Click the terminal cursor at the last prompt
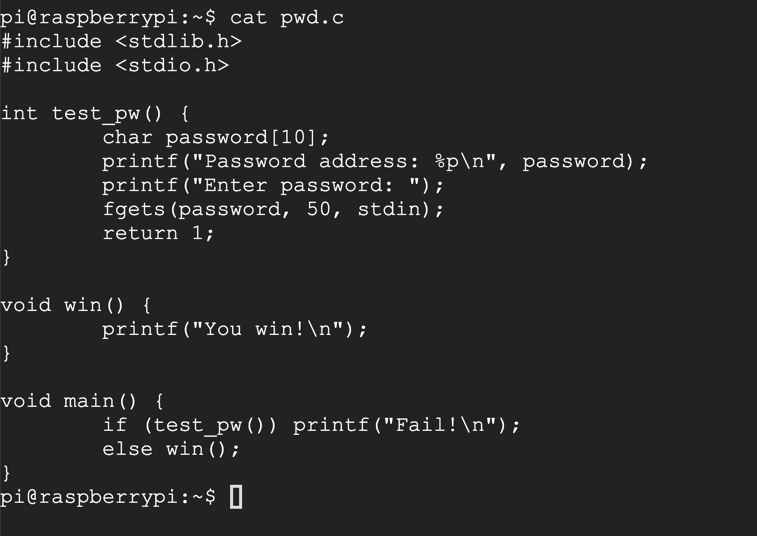 (x=236, y=497)
